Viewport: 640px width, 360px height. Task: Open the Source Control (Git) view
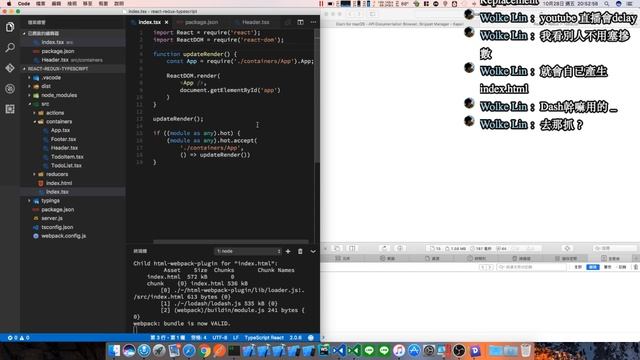tap(10, 68)
